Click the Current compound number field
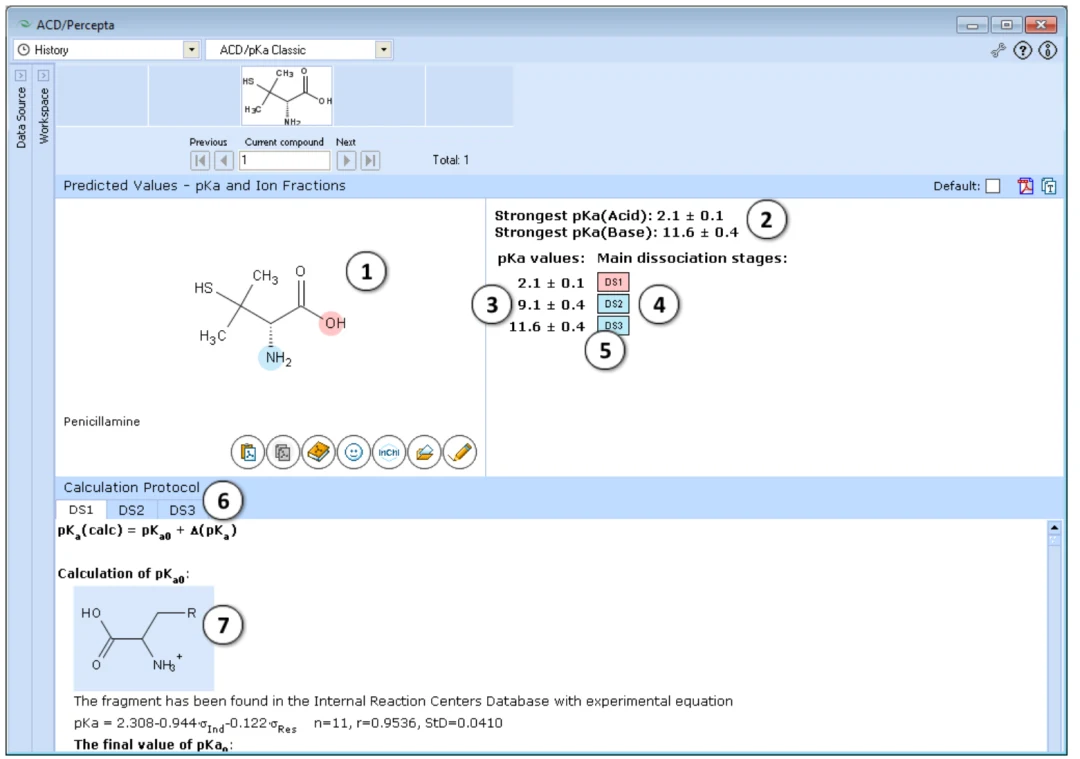Image resolution: width=1080 pixels, height=759 pixels. (x=284, y=160)
